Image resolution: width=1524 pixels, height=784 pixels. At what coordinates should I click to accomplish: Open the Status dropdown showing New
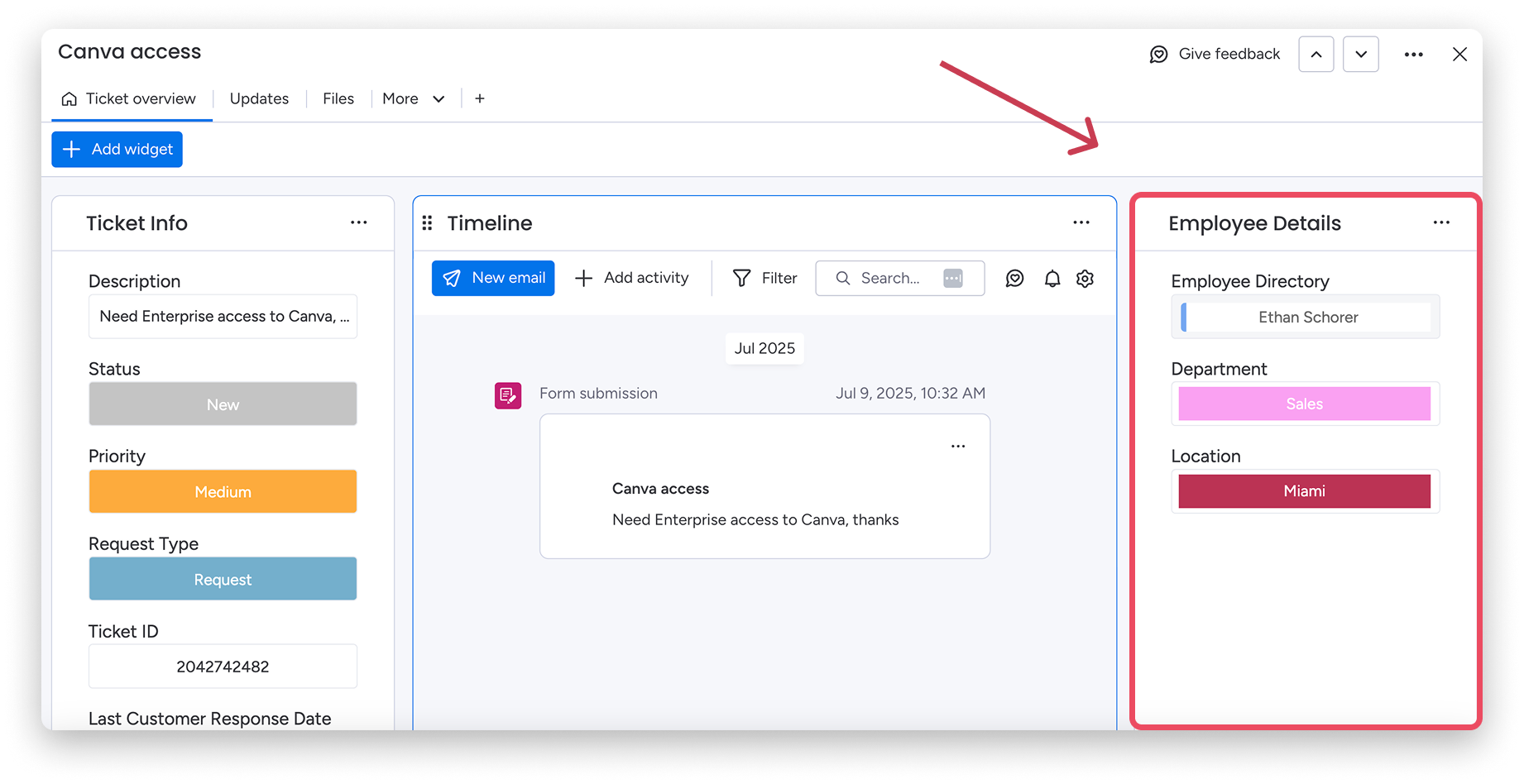223,404
